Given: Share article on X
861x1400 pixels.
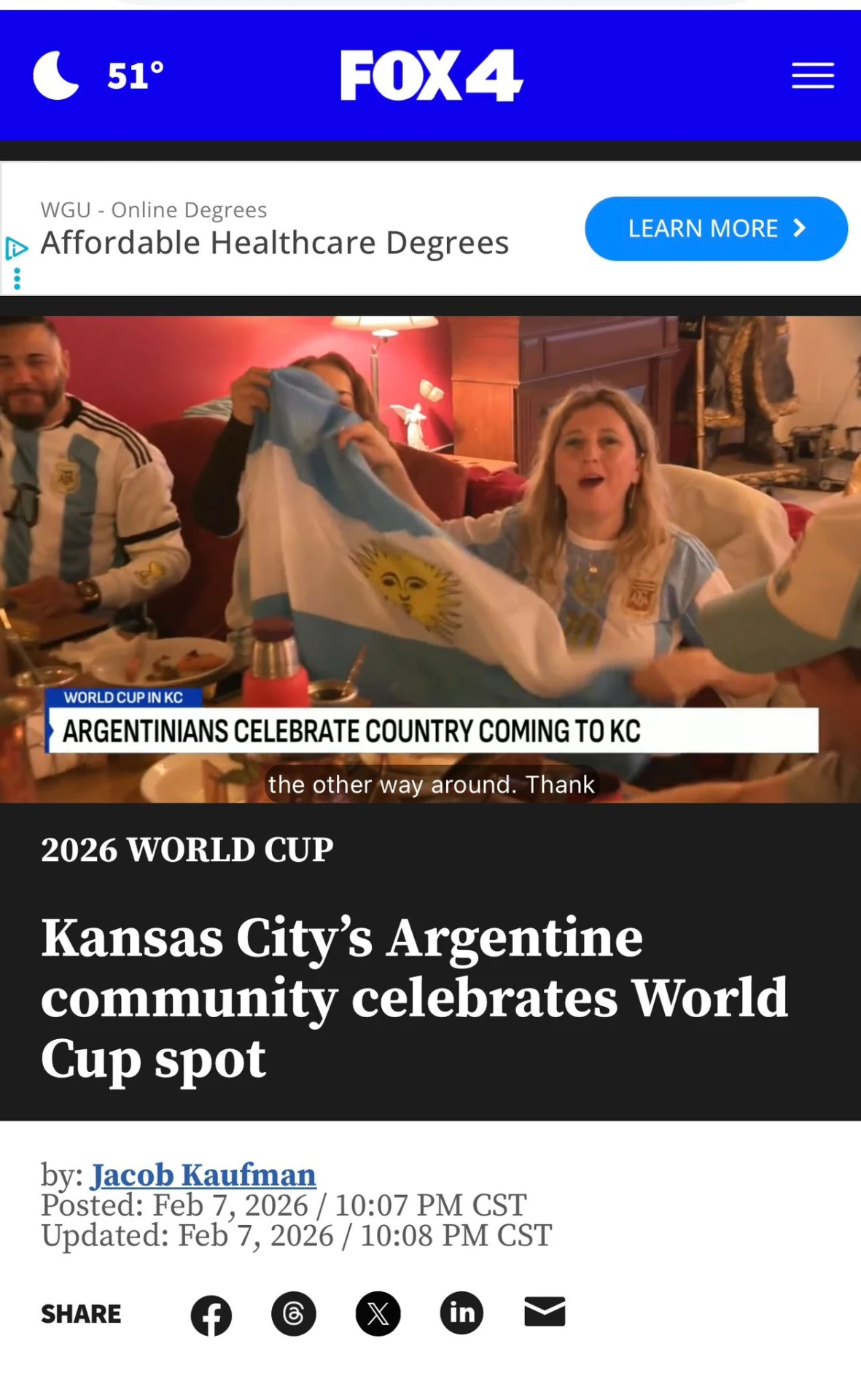Looking at the screenshot, I should point(378,1314).
